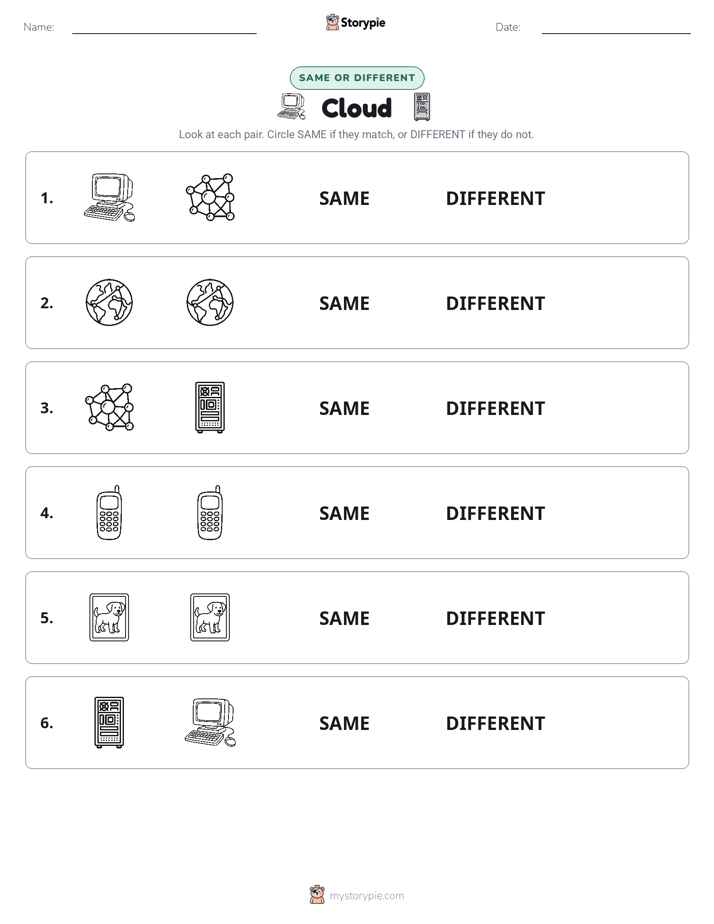Click the server tower icon in row 3
Viewport: 714px width, 924px height.
tap(210, 407)
